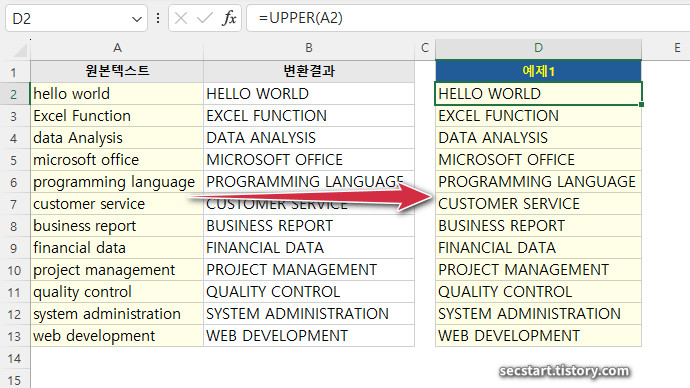Viewport: 690px width, 388px height.
Task: Click cell A4 'data Analysis'
Action: [x=117, y=138]
